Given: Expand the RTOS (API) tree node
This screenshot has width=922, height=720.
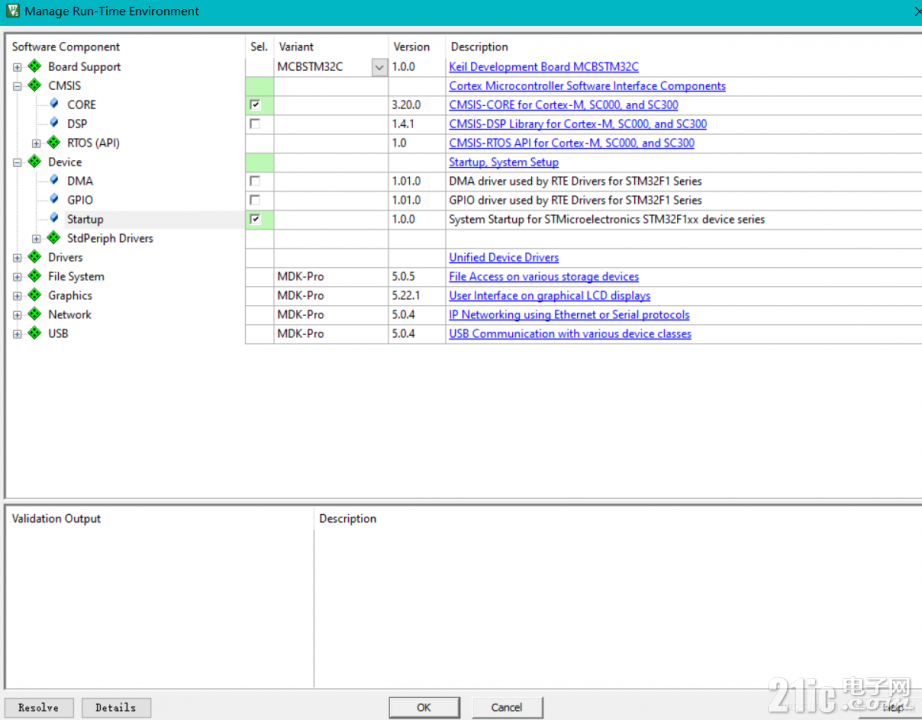Looking at the screenshot, I should (x=36, y=143).
